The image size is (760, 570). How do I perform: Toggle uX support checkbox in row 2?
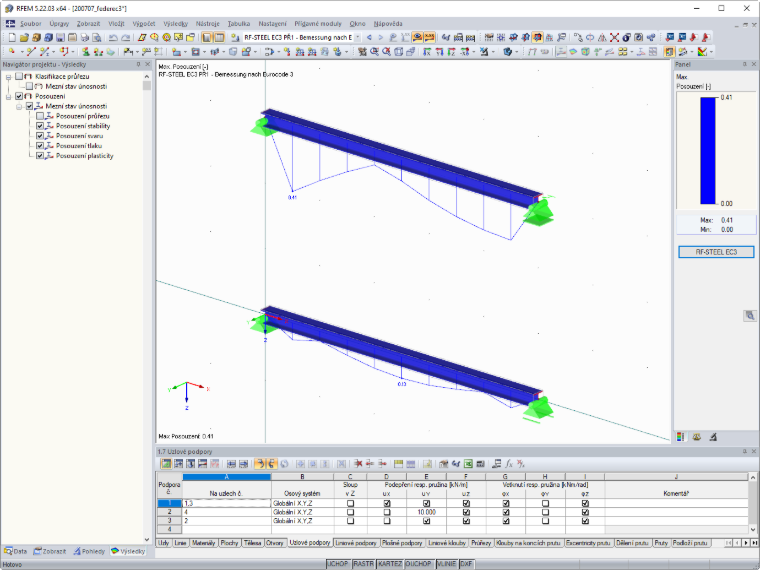(x=386, y=512)
